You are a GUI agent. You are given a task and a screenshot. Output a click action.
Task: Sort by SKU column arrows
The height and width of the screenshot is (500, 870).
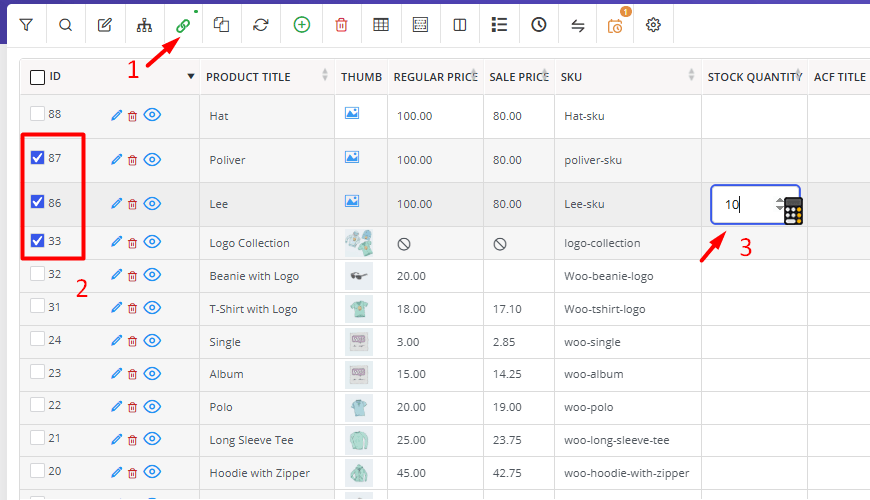click(x=691, y=75)
